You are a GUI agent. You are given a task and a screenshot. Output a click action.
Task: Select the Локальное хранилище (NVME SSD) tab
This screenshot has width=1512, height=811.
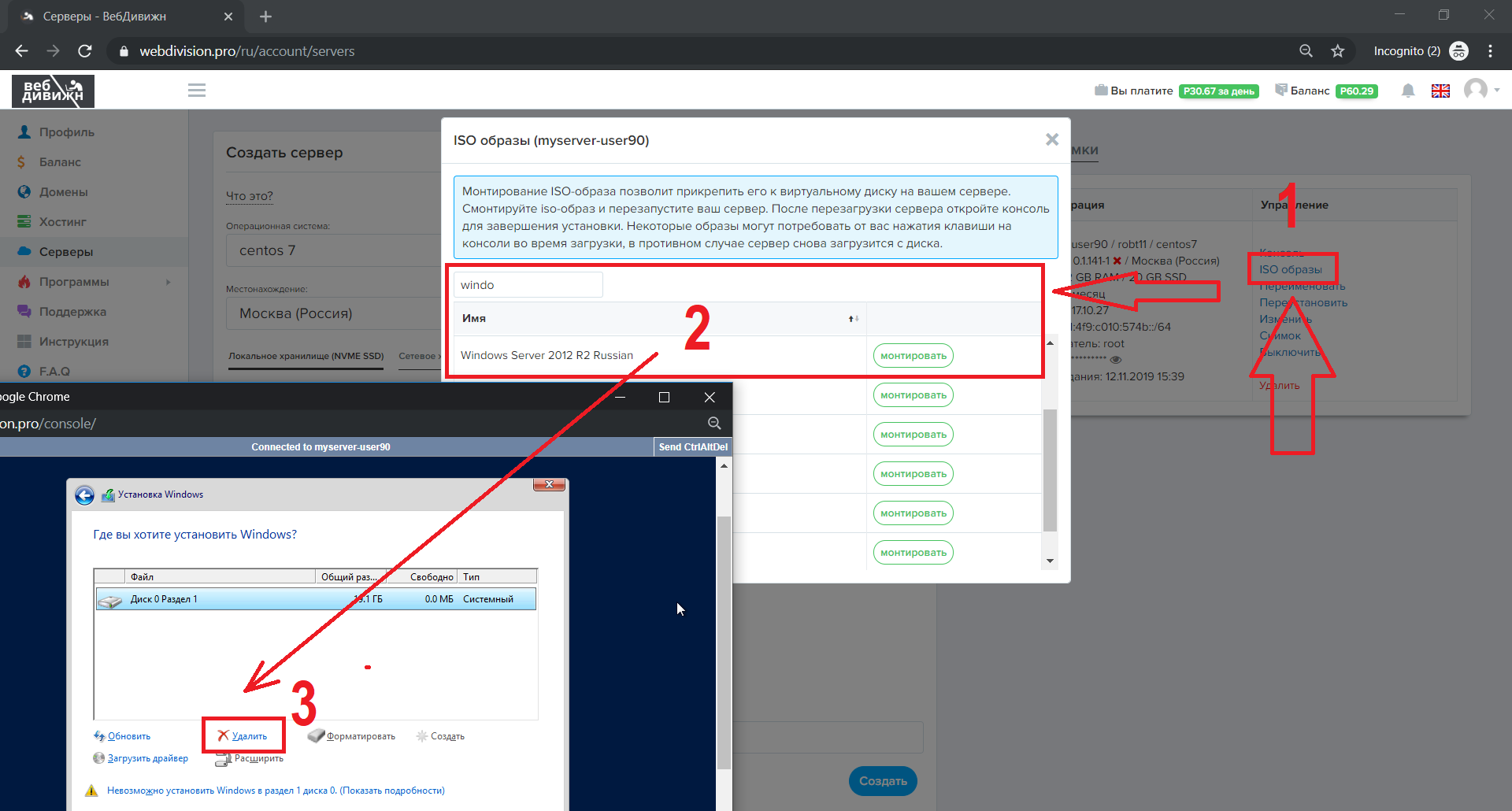point(306,356)
